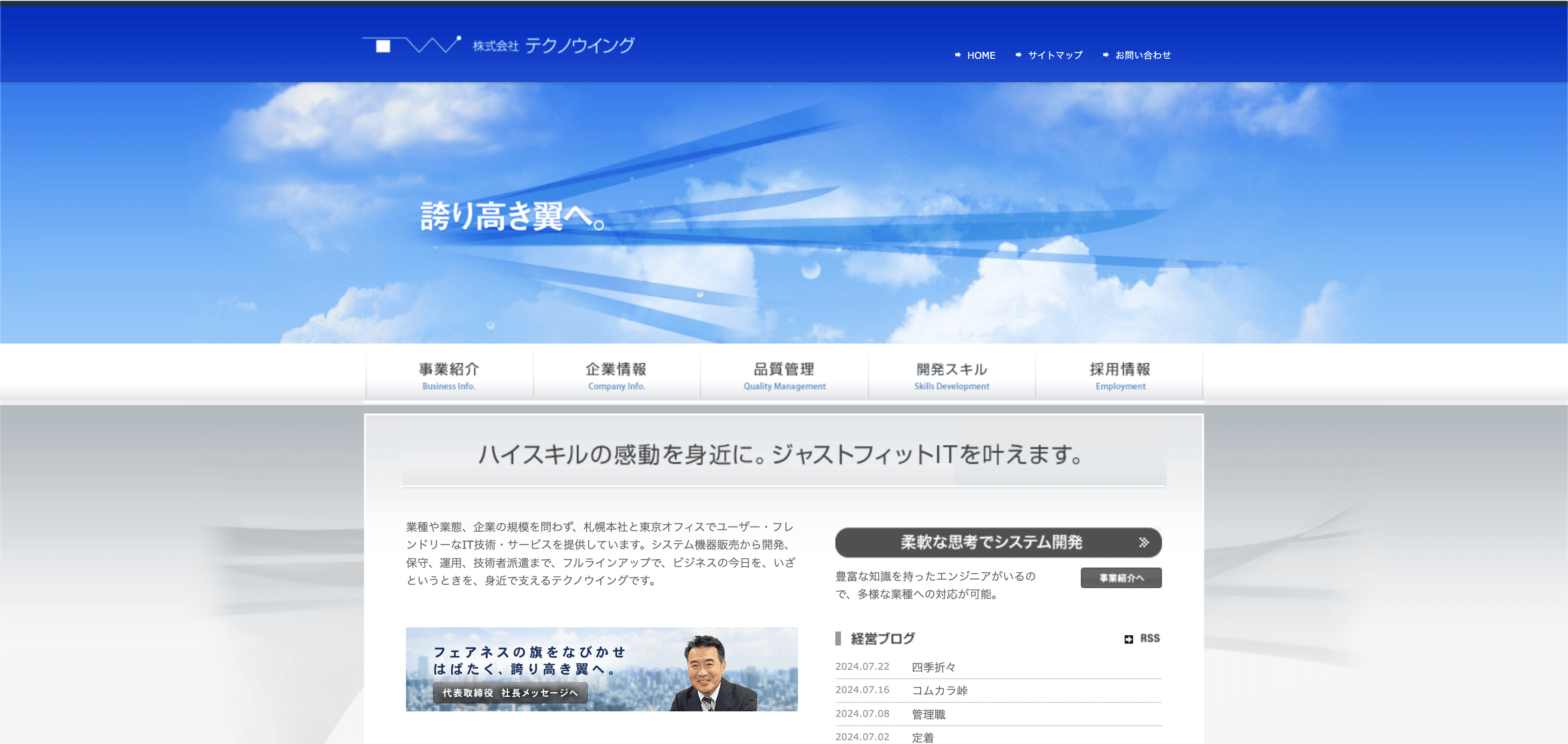Image resolution: width=1568 pixels, height=744 pixels.
Task: Open the blog post 四季折々
Action: [x=933, y=667]
